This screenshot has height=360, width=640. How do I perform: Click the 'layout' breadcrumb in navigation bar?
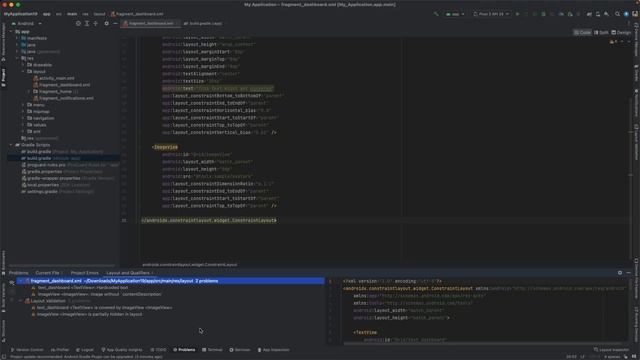pyautogui.click(x=99, y=14)
